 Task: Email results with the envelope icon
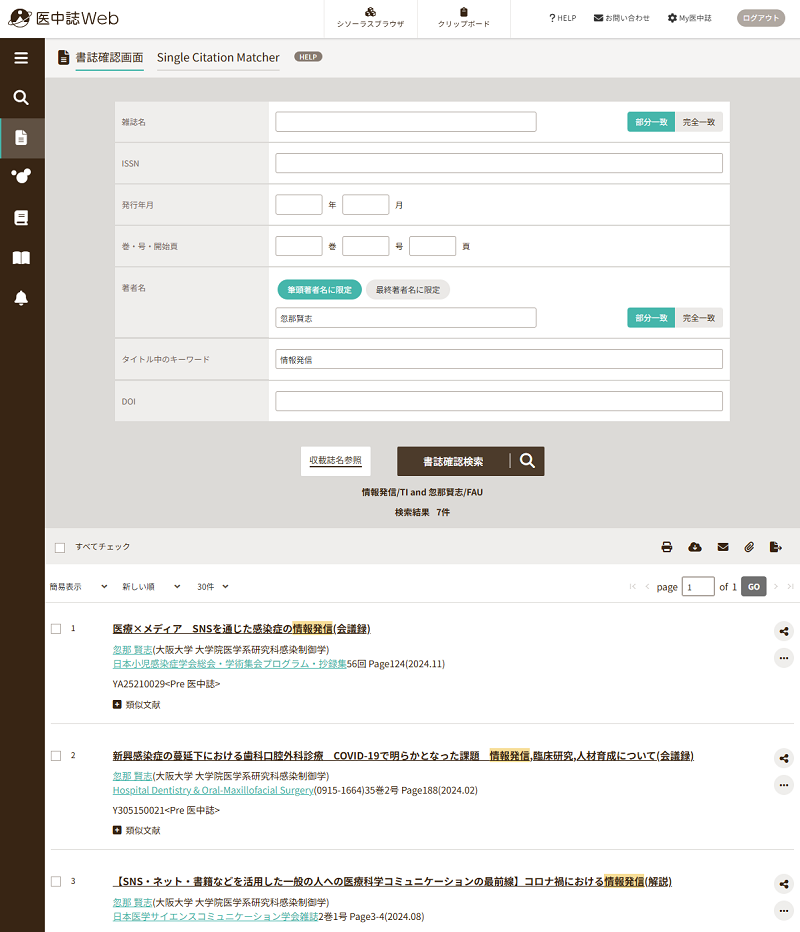pos(723,547)
